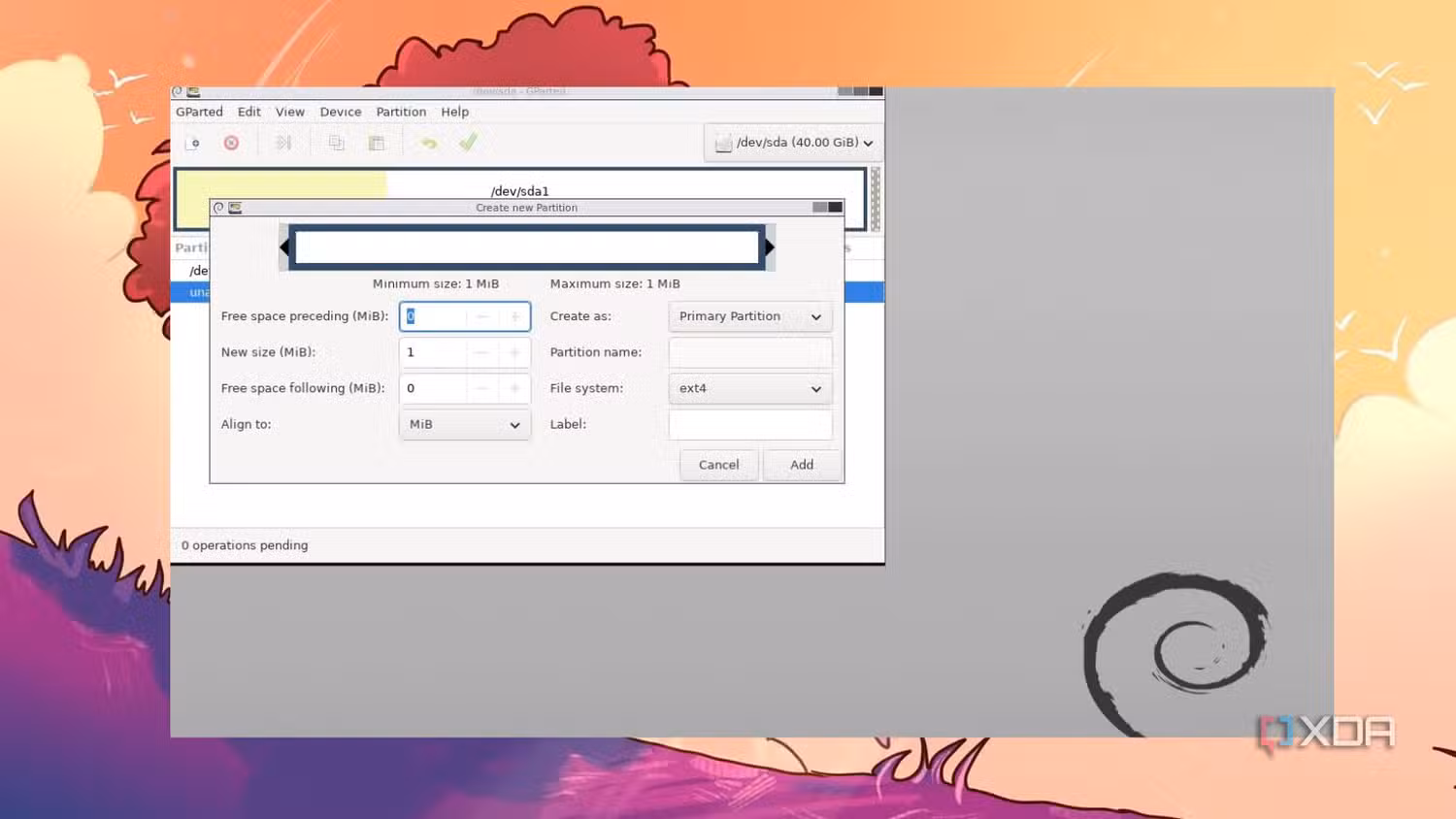Click the Paste partition toolbar icon

click(377, 143)
